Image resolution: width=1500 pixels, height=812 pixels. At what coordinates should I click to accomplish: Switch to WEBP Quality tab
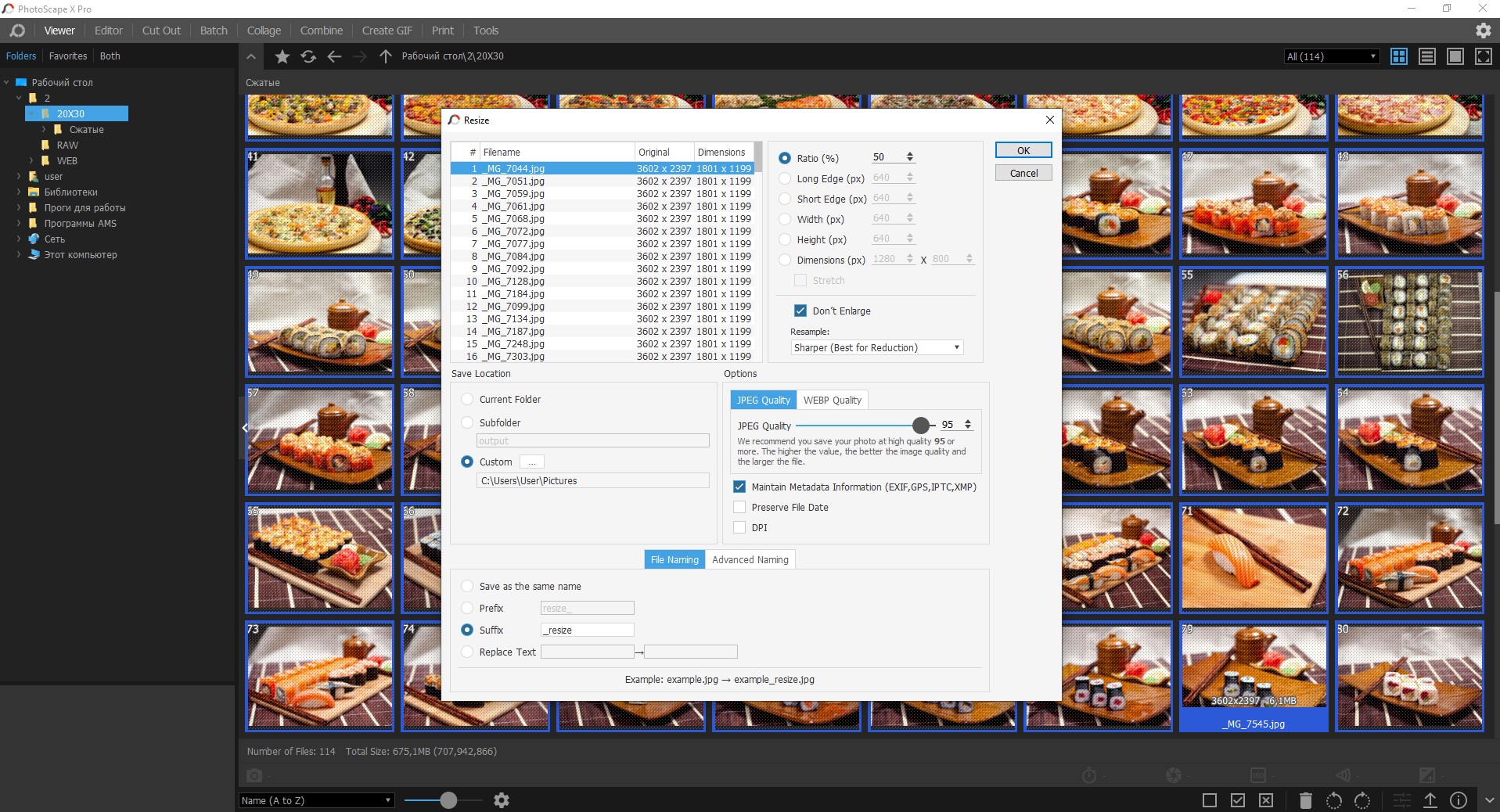click(x=832, y=400)
